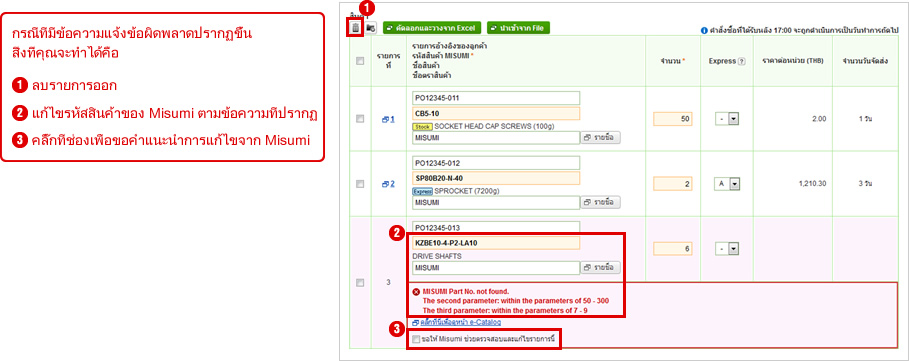Click the folder icon beside the trash

click(371, 28)
